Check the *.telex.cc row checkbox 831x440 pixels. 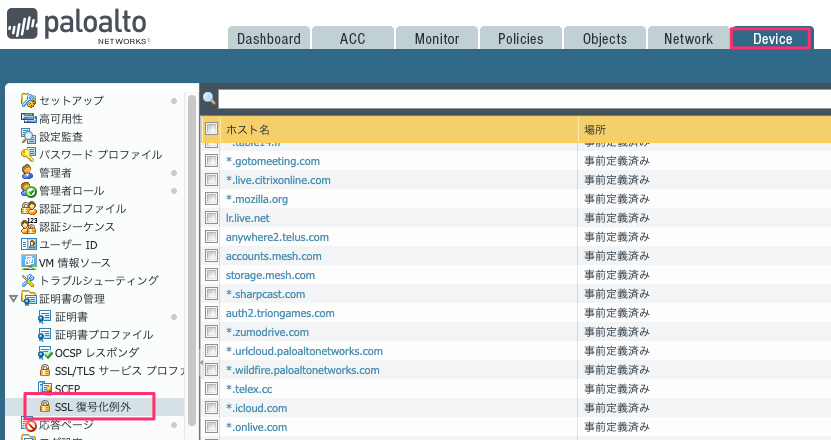pyautogui.click(x=211, y=389)
